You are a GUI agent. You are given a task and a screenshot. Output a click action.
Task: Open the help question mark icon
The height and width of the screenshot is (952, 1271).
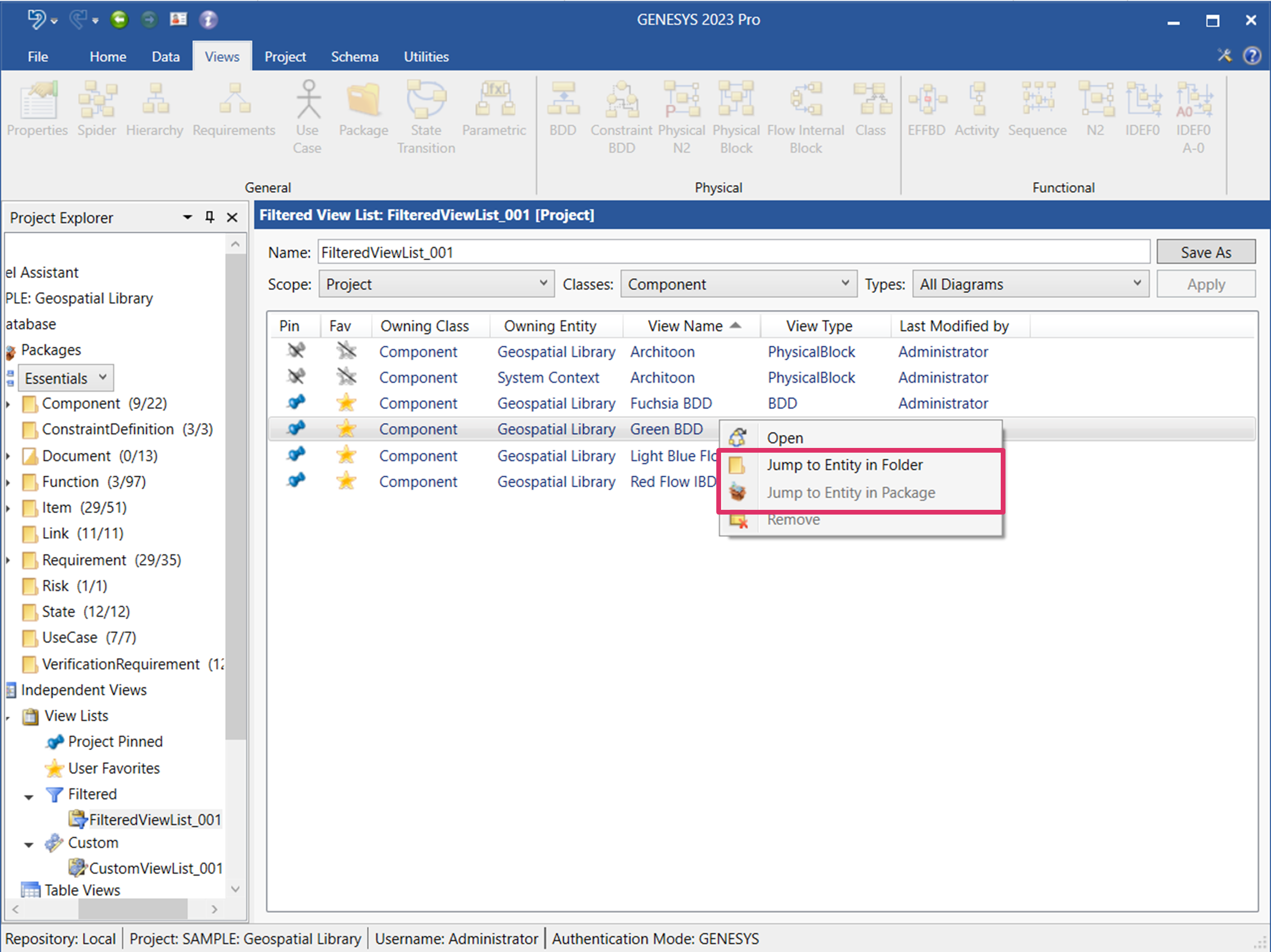pos(1252,56)
